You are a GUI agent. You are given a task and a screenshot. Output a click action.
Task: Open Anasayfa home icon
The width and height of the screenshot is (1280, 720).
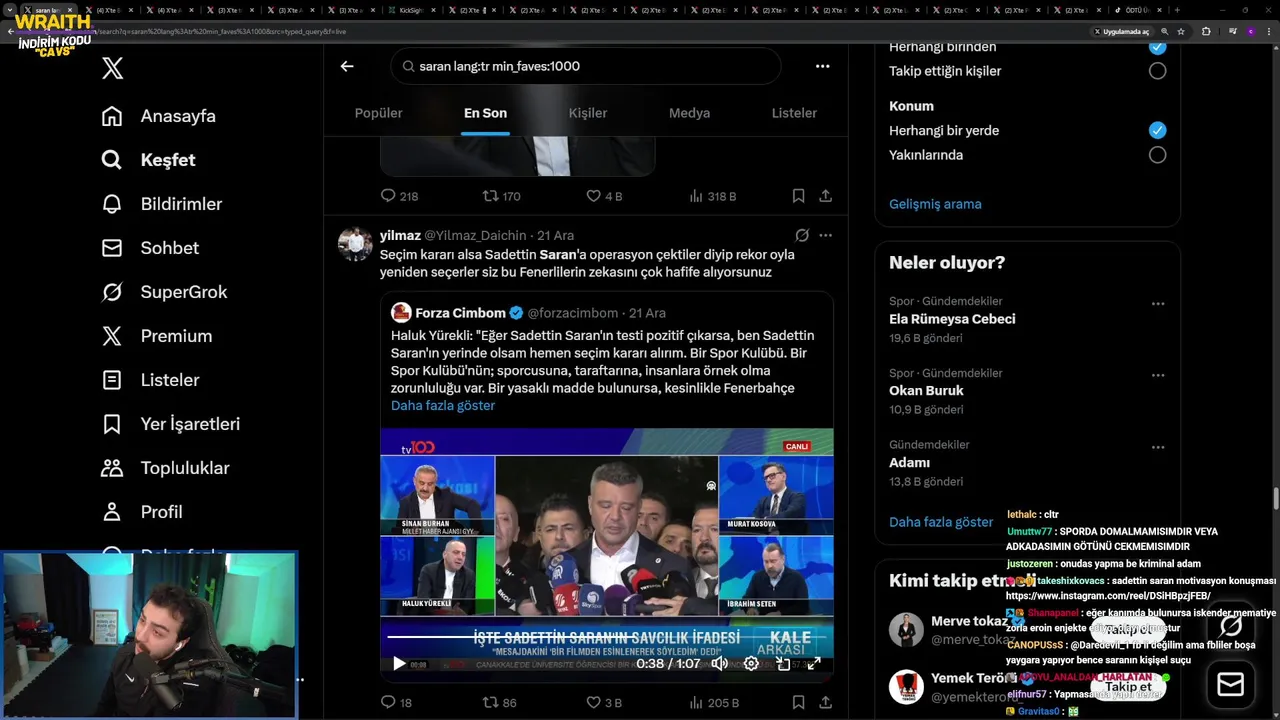pos(112,116)
